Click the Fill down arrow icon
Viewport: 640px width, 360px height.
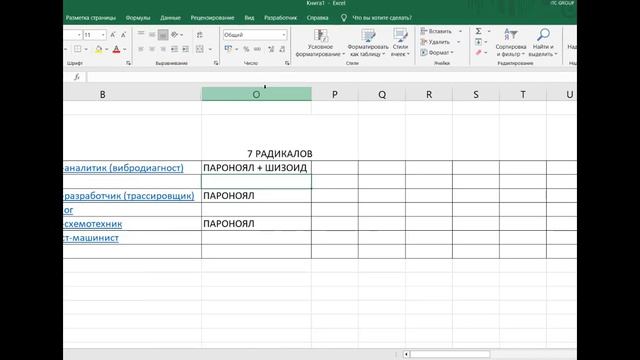click(x=478, y=42)
